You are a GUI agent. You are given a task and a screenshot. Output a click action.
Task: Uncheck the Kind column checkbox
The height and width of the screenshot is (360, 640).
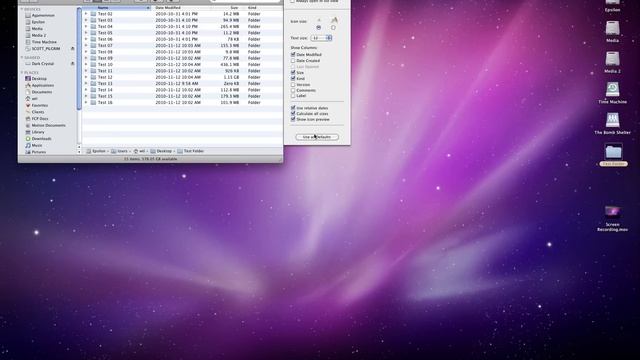(293, 78)
